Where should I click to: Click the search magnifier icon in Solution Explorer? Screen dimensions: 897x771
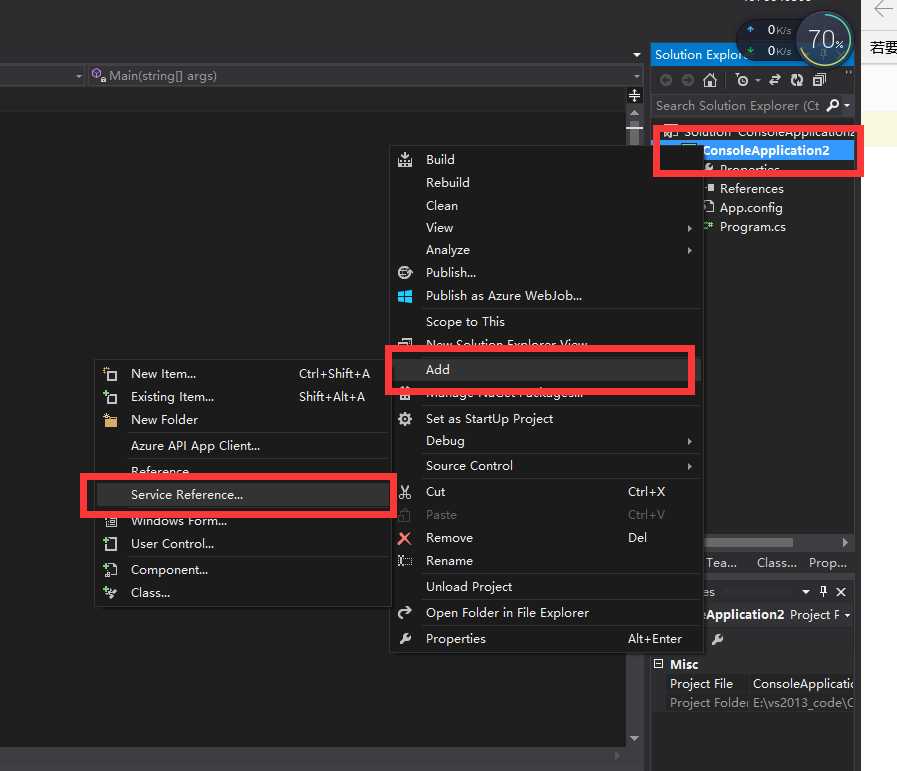pos(833,105)
